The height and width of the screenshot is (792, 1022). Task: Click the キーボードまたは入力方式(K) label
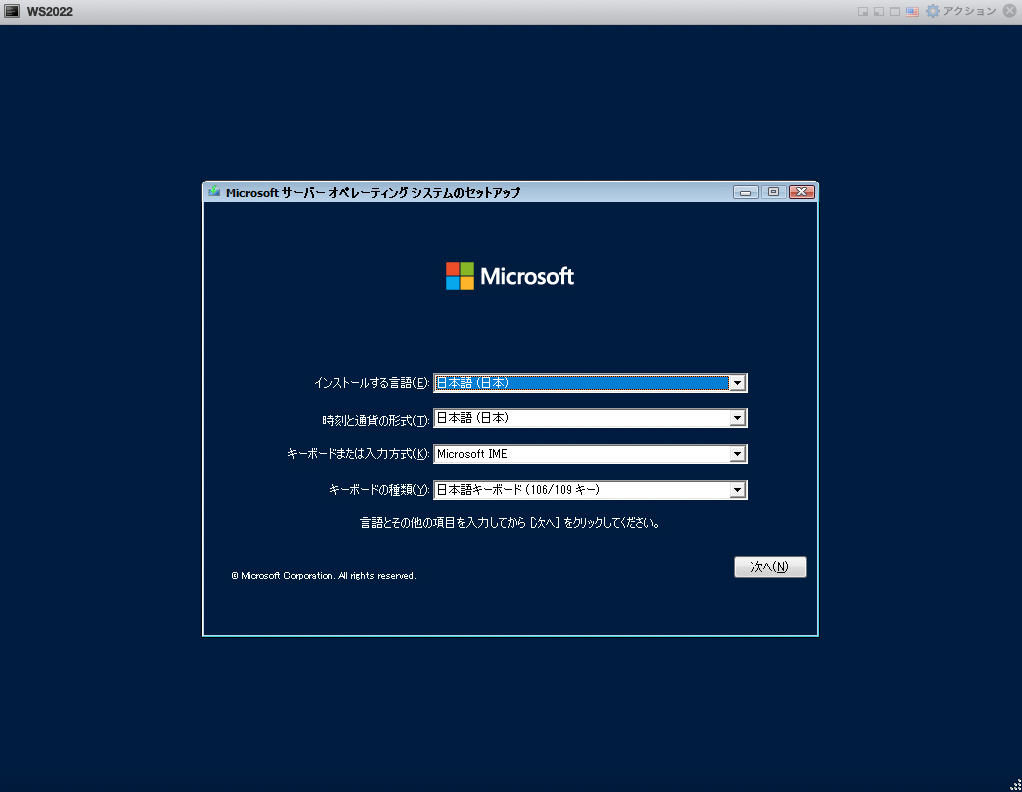pyautogui.click(x=358, y=454)
